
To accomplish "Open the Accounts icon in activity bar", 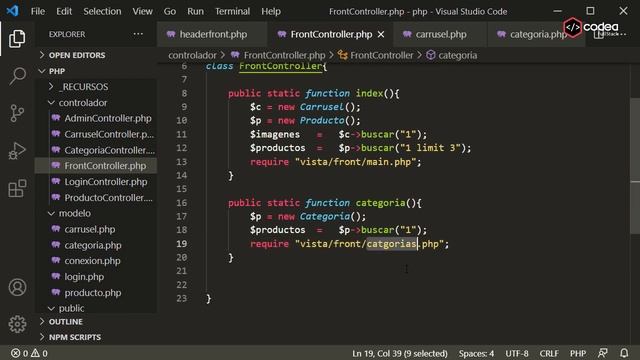I will (x=17, y=287).
